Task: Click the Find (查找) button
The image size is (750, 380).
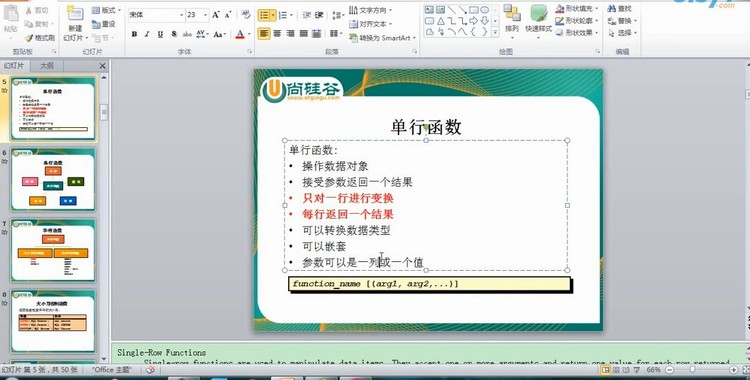Action: click(620, 9)
